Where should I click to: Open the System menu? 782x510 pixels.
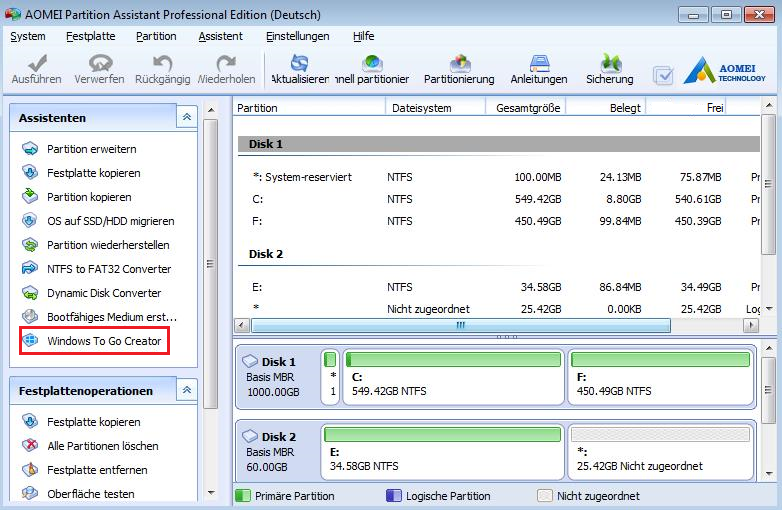pos(28,36)
